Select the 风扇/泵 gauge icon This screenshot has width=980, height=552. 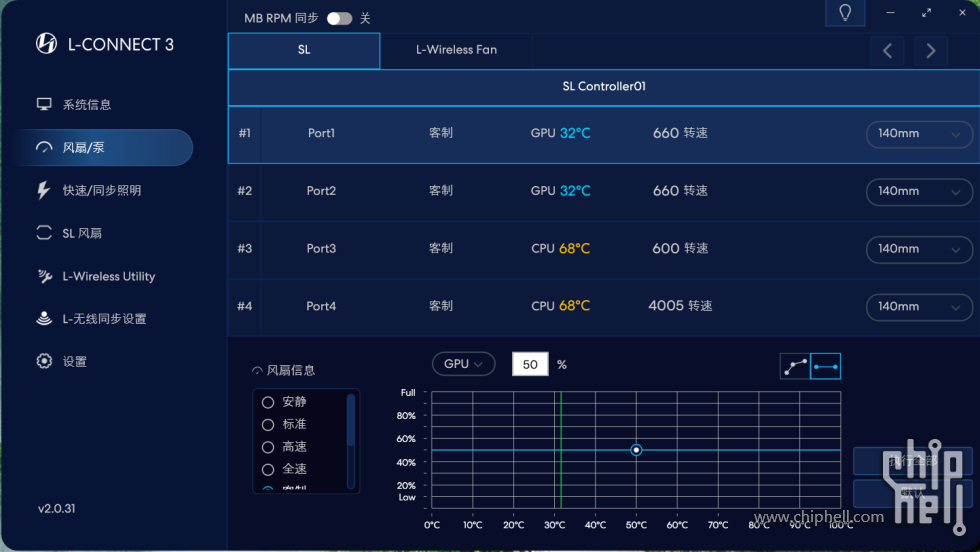pyautogui.click(x=44, y=148)
